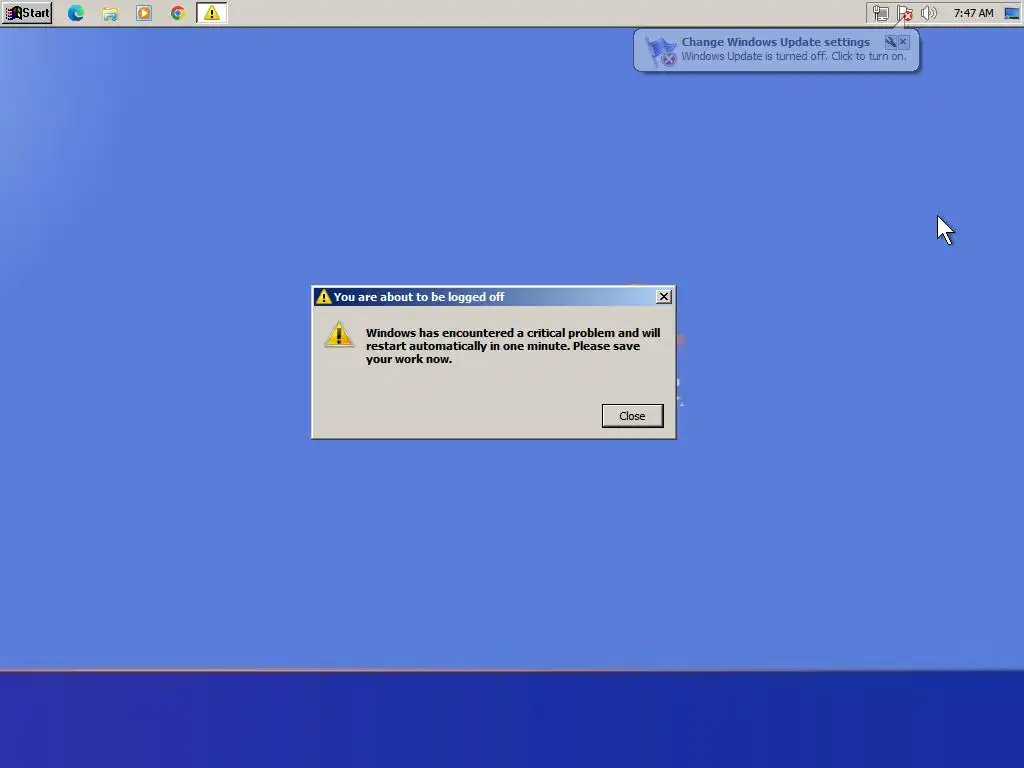The width and height of the screenshot is (1024, 768).
Task: Click the 7:47 AM clock
Action: pyautogui.click(x=973, y=13)
